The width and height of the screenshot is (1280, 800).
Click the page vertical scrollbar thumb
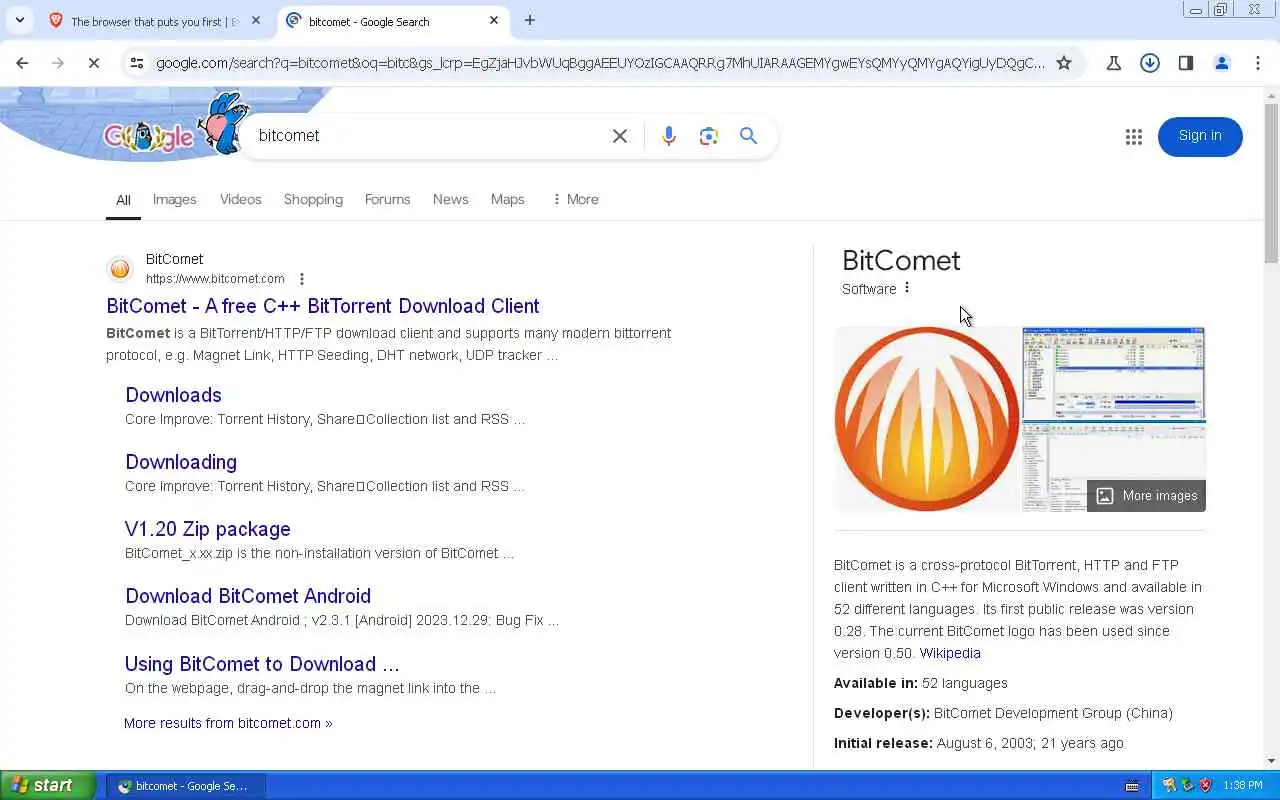pyautogui.click(x=1271, y=185)
